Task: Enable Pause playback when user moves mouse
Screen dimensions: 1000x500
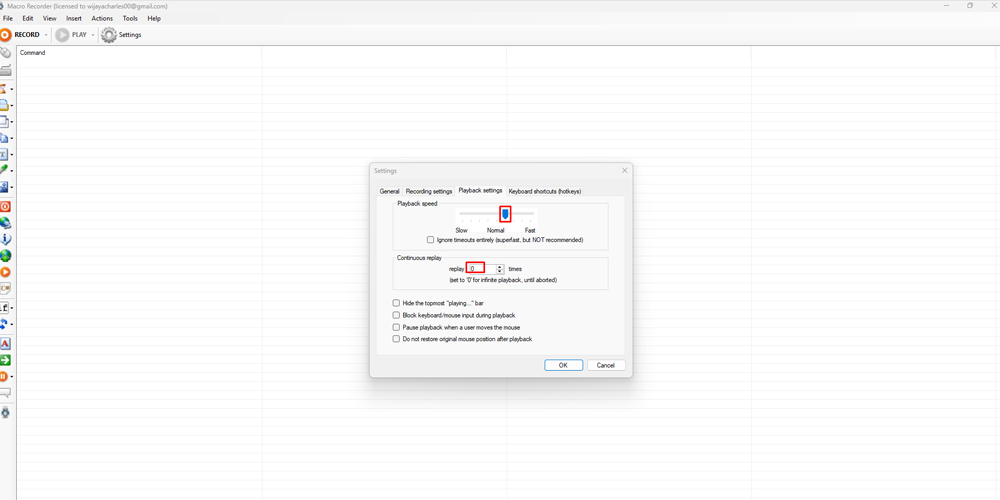Action: point(397,327)
